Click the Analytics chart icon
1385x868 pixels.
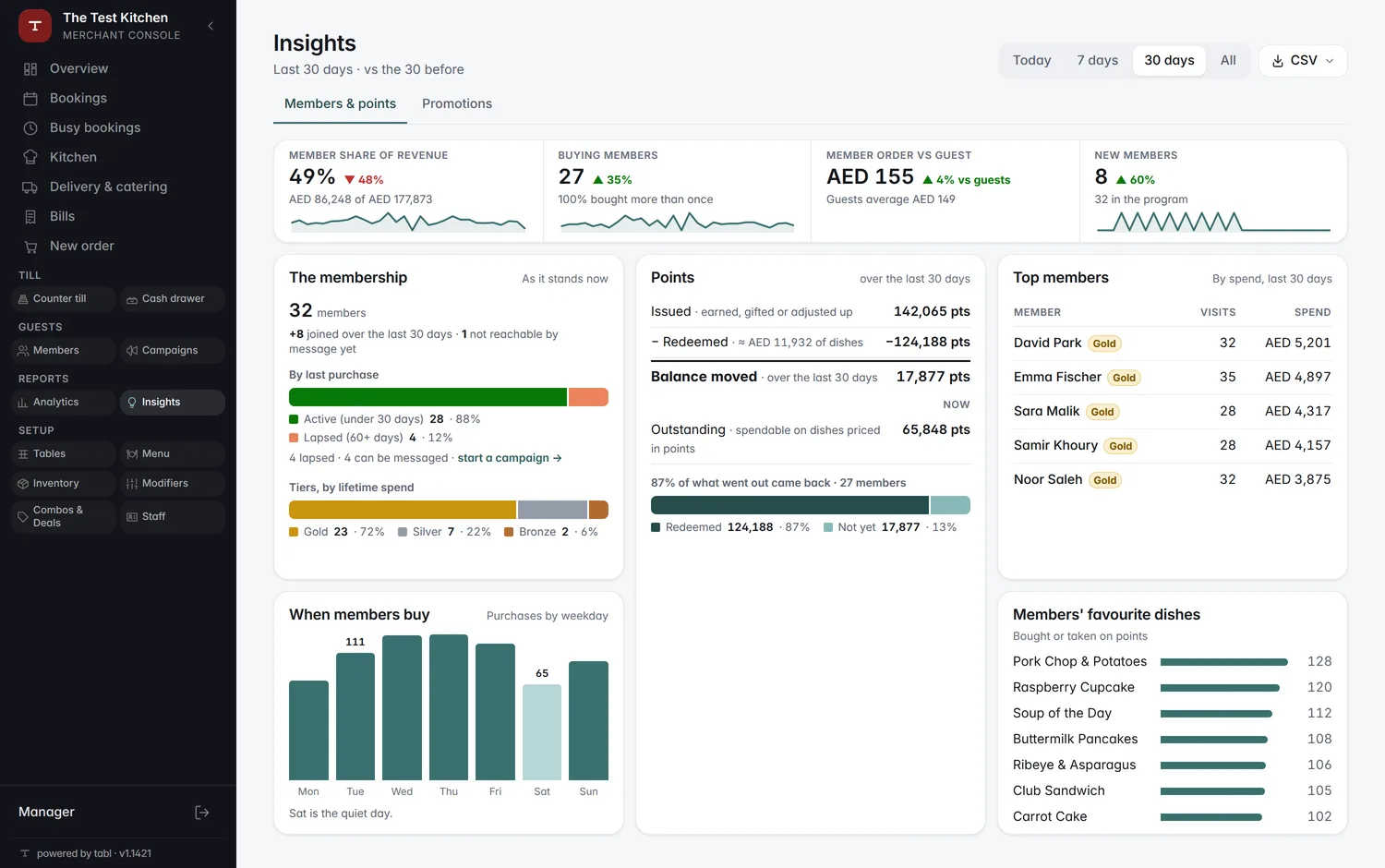point(23,403)
